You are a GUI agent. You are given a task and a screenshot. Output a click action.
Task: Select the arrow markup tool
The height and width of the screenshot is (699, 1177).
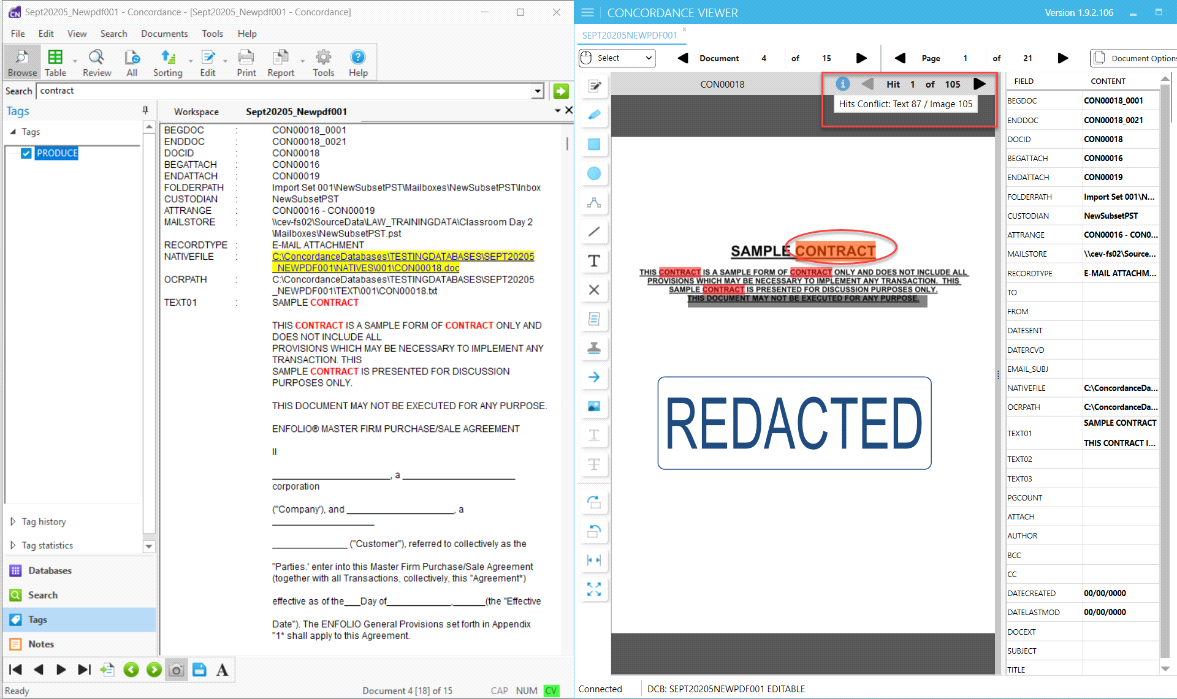[x=594, y=377]
